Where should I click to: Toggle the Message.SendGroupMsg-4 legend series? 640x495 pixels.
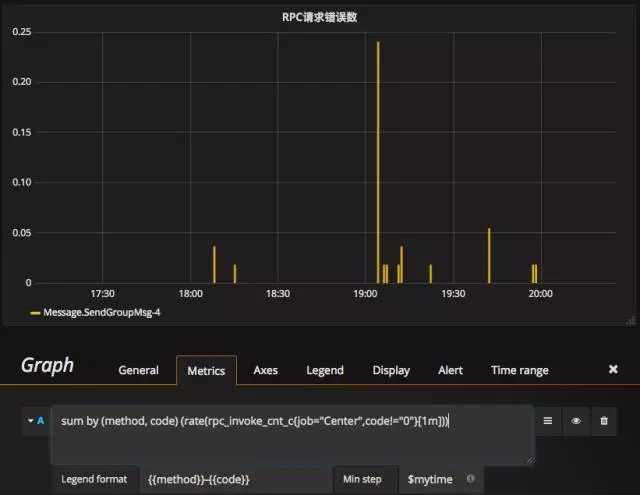[x=102, y=313]
